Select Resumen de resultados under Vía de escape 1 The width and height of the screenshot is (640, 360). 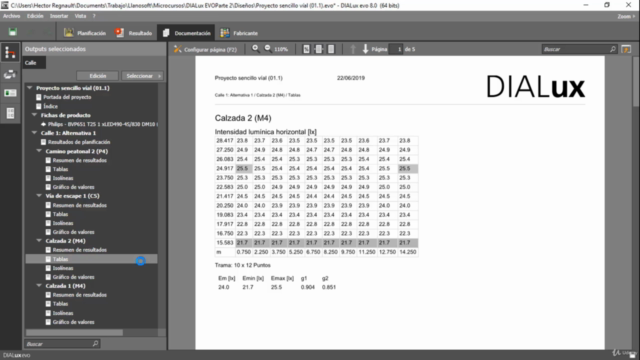click(80, 205)
